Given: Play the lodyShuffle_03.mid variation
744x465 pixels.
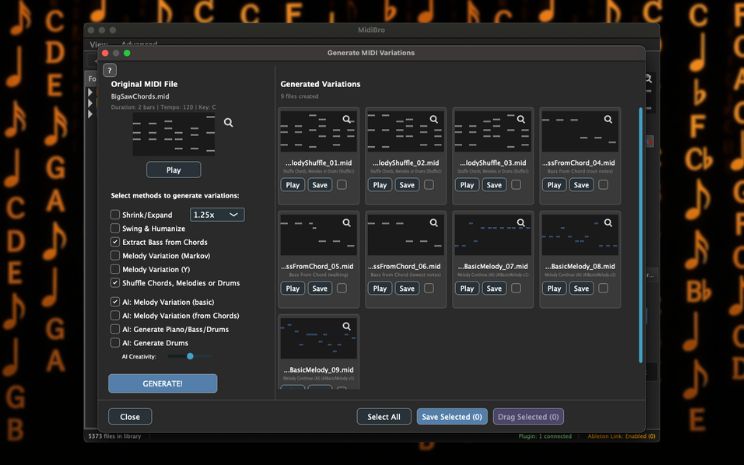Looking at the screenshot, I should tap(467, 185).
